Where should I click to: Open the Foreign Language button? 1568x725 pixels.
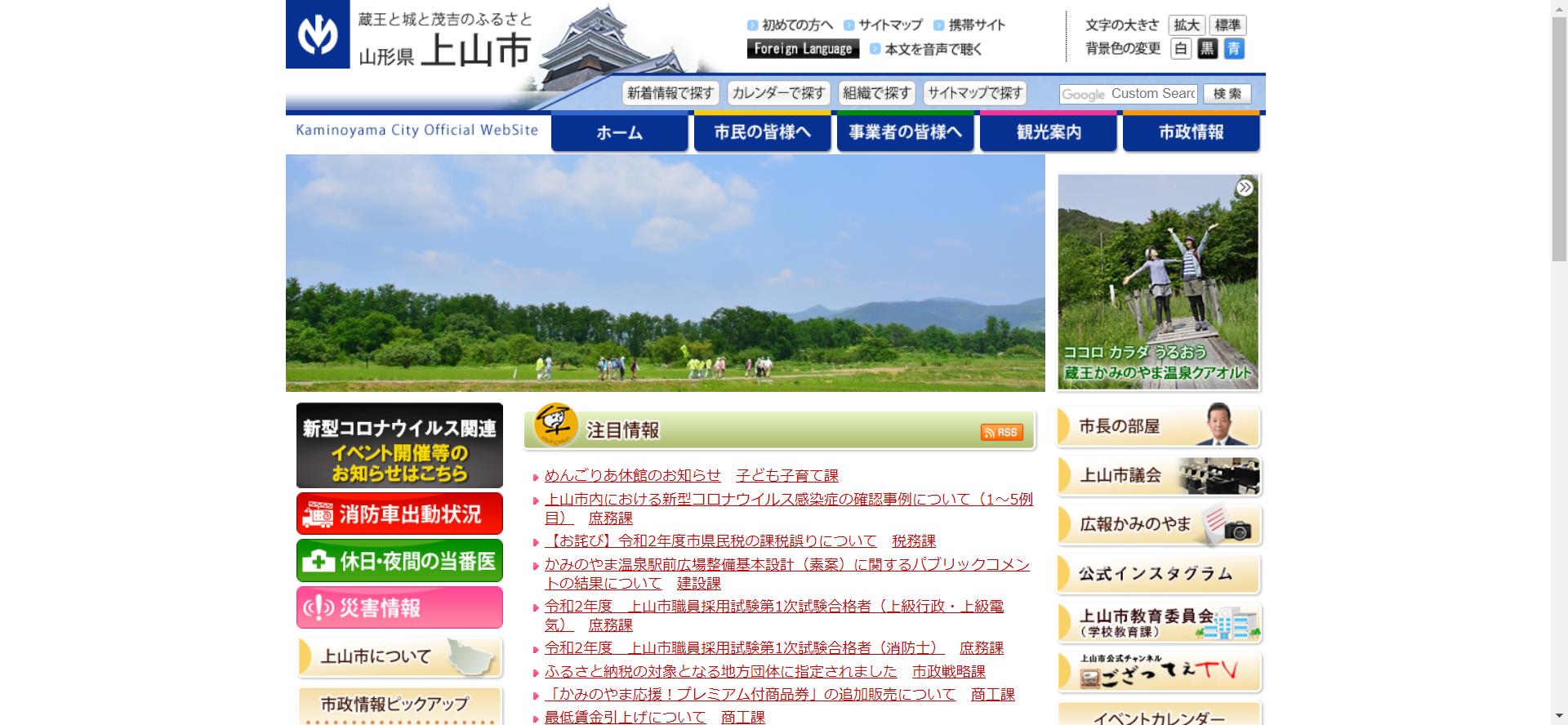(x=803, y=49)
